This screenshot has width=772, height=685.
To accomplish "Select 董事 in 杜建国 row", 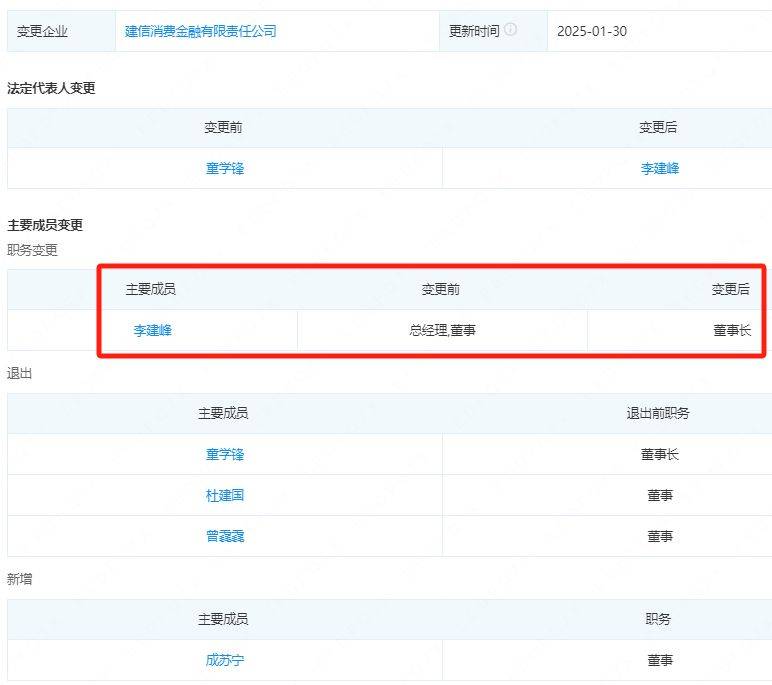I will pyautogui.click(x=660, y=495).
